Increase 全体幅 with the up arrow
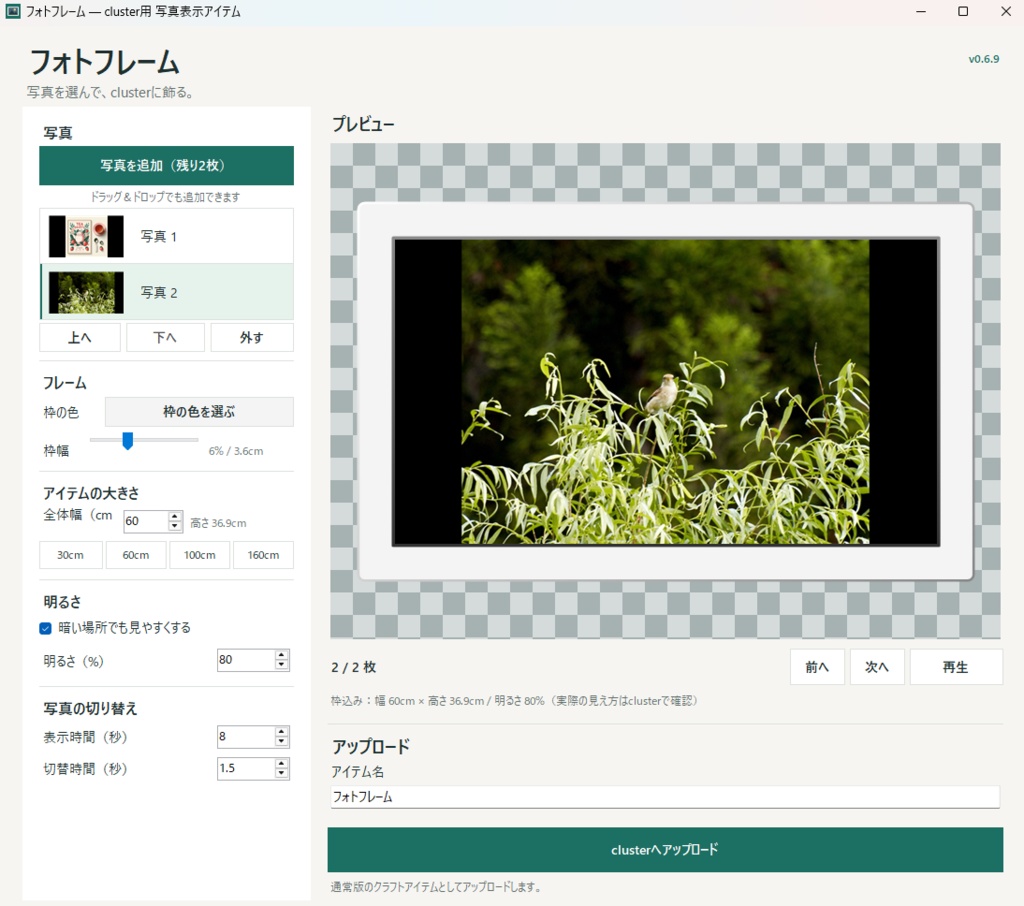The image size is (1024, 906). 175,516
